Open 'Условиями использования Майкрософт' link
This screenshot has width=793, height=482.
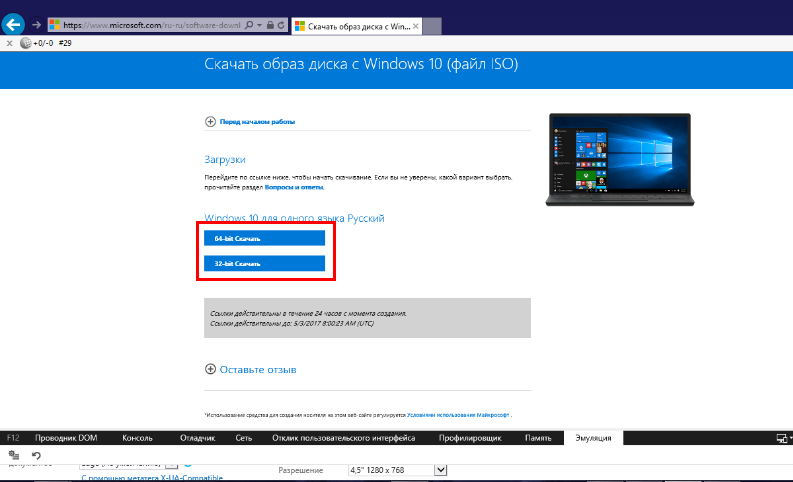coord(458,415)
